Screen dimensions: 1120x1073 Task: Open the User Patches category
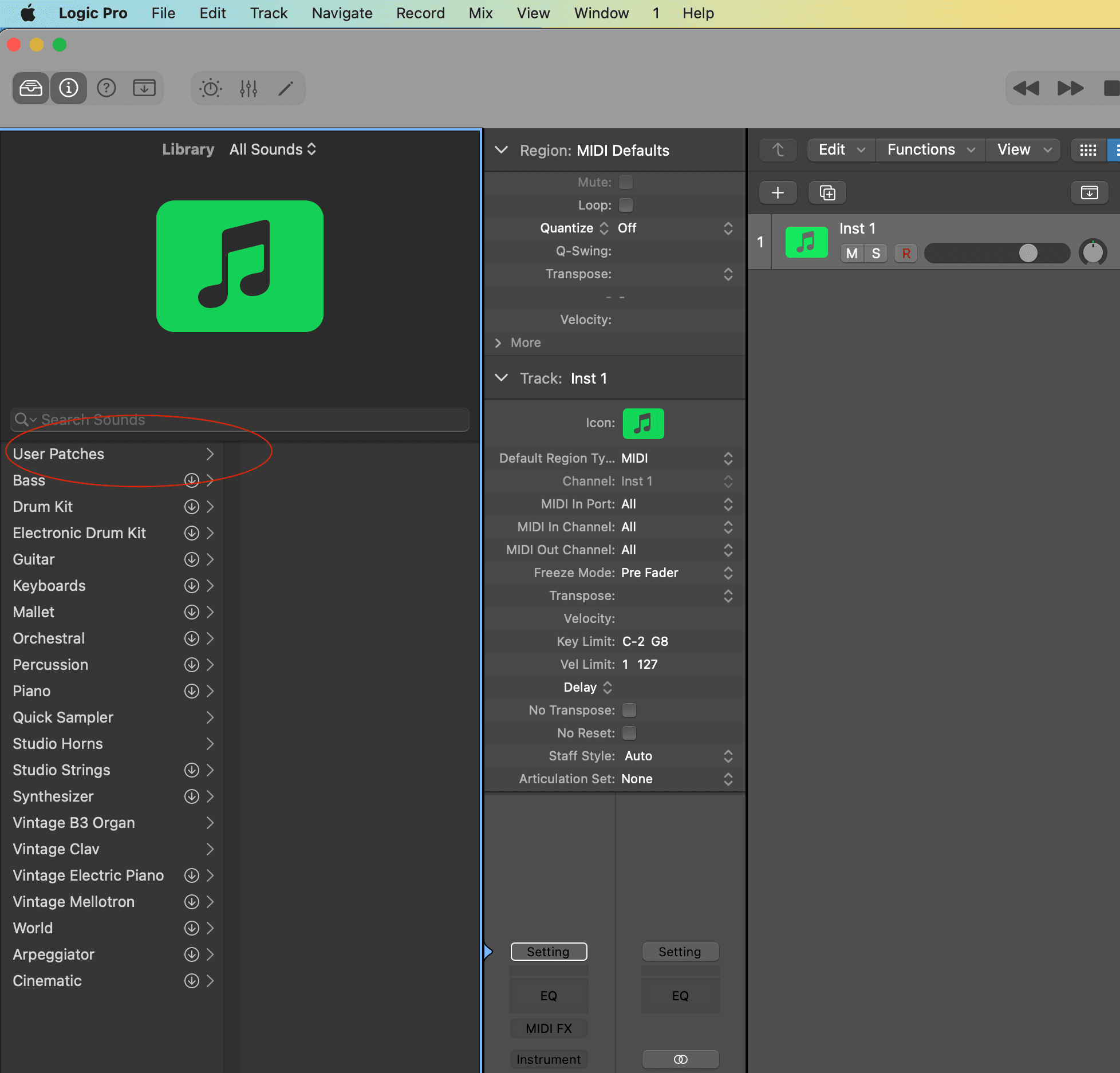[112, 454]
